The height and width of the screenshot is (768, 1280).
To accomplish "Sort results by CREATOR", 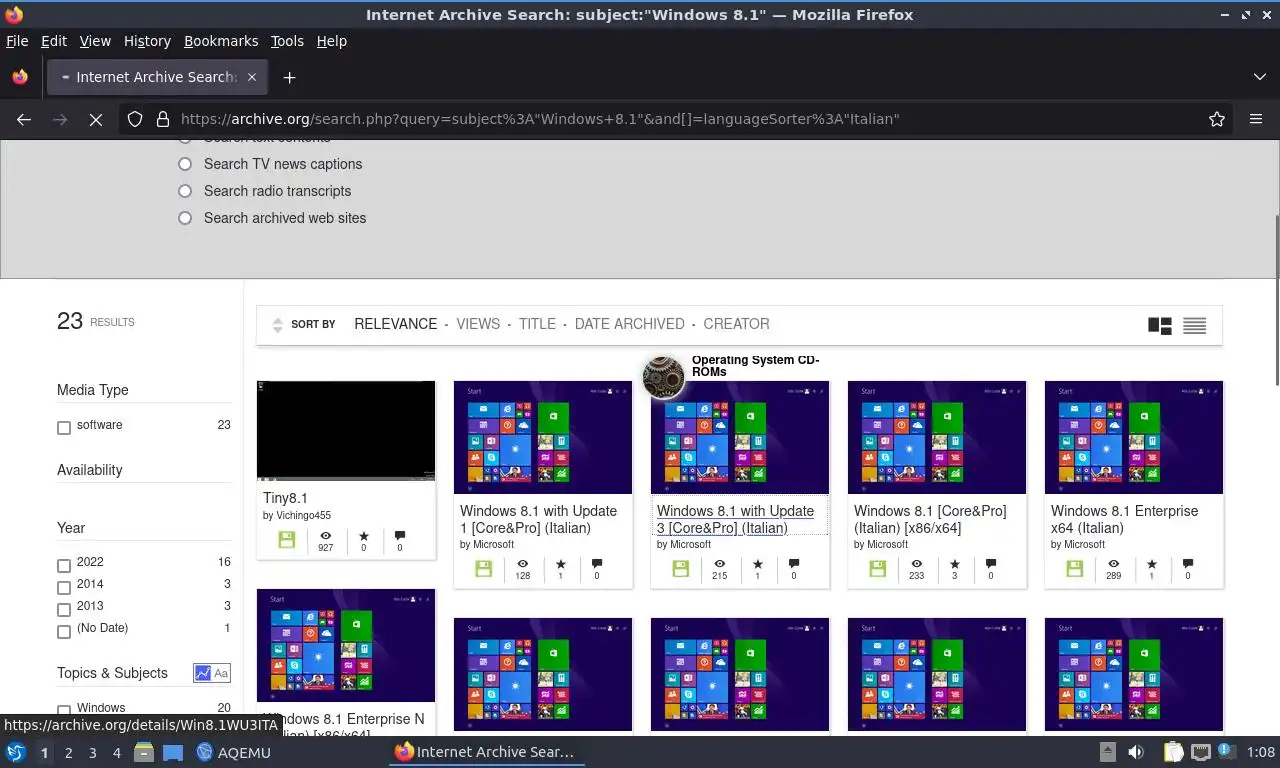I will (736, 324).
